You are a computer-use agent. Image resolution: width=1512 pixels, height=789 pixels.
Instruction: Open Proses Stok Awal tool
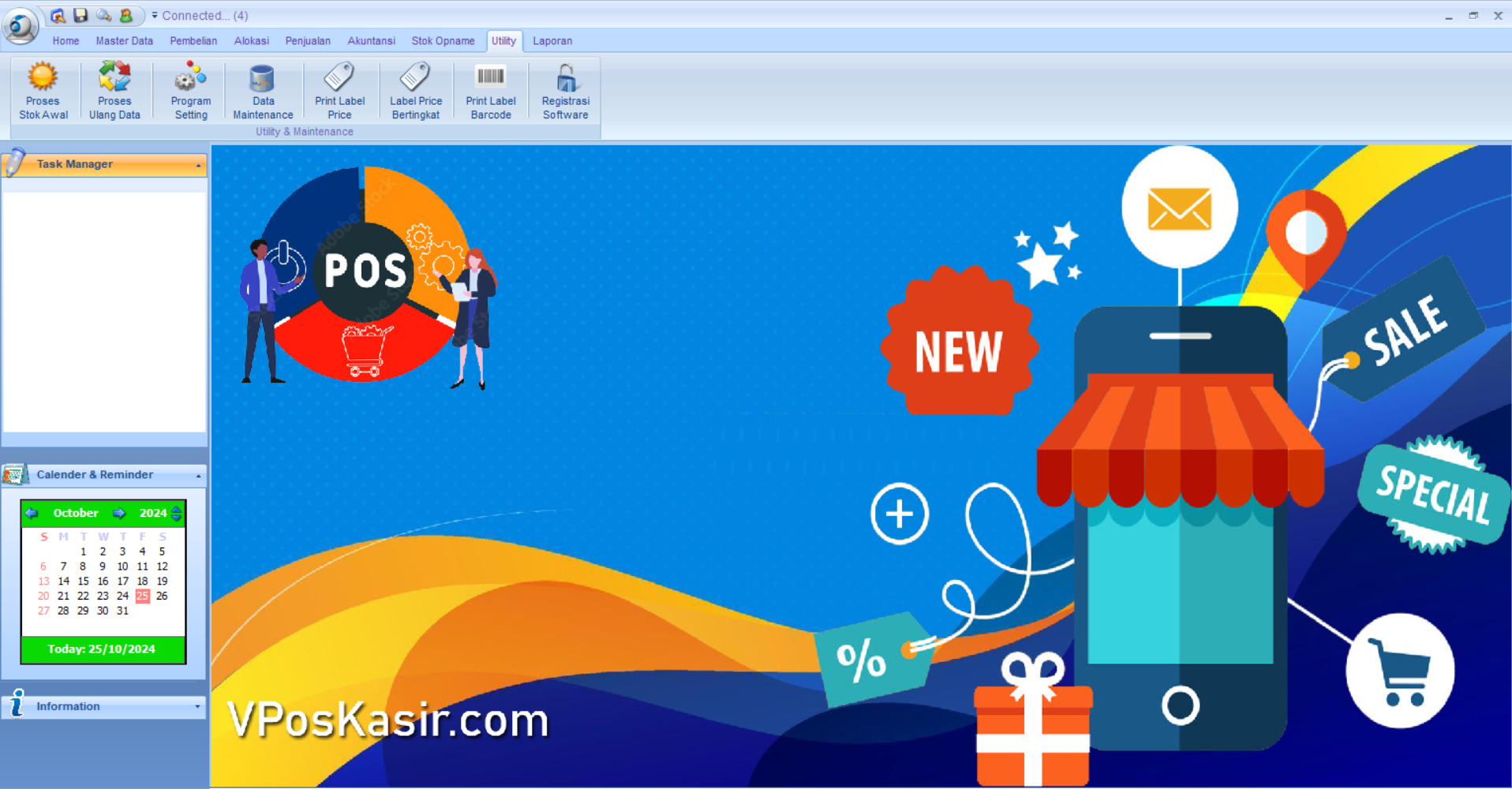43,91
